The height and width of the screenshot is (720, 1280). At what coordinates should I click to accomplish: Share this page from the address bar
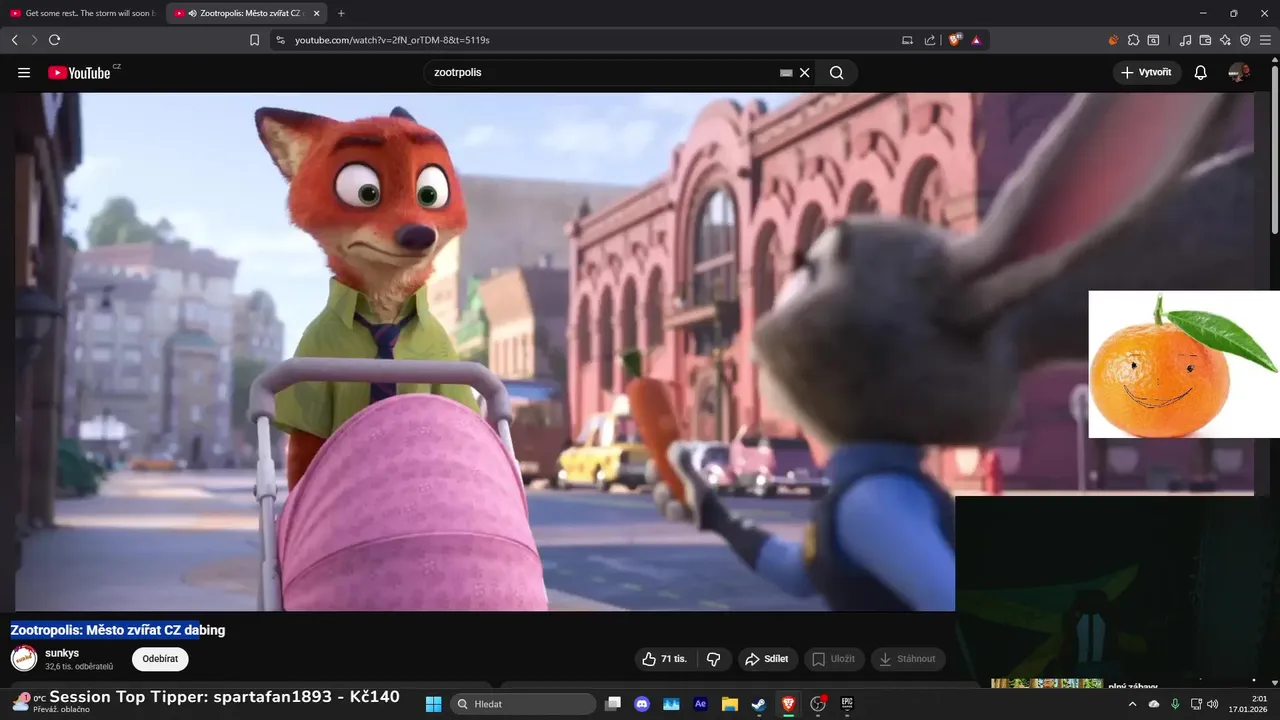point(930,40)
